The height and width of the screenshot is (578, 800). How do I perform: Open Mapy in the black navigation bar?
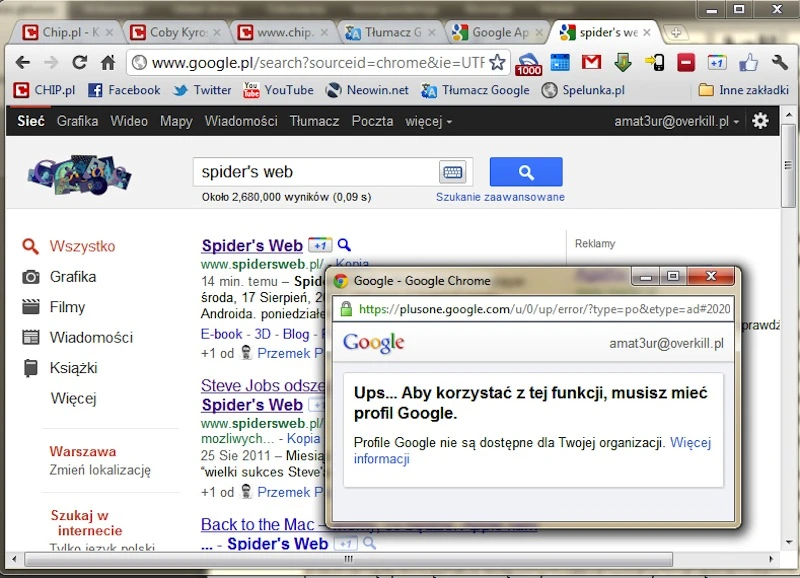pos(176,121)
